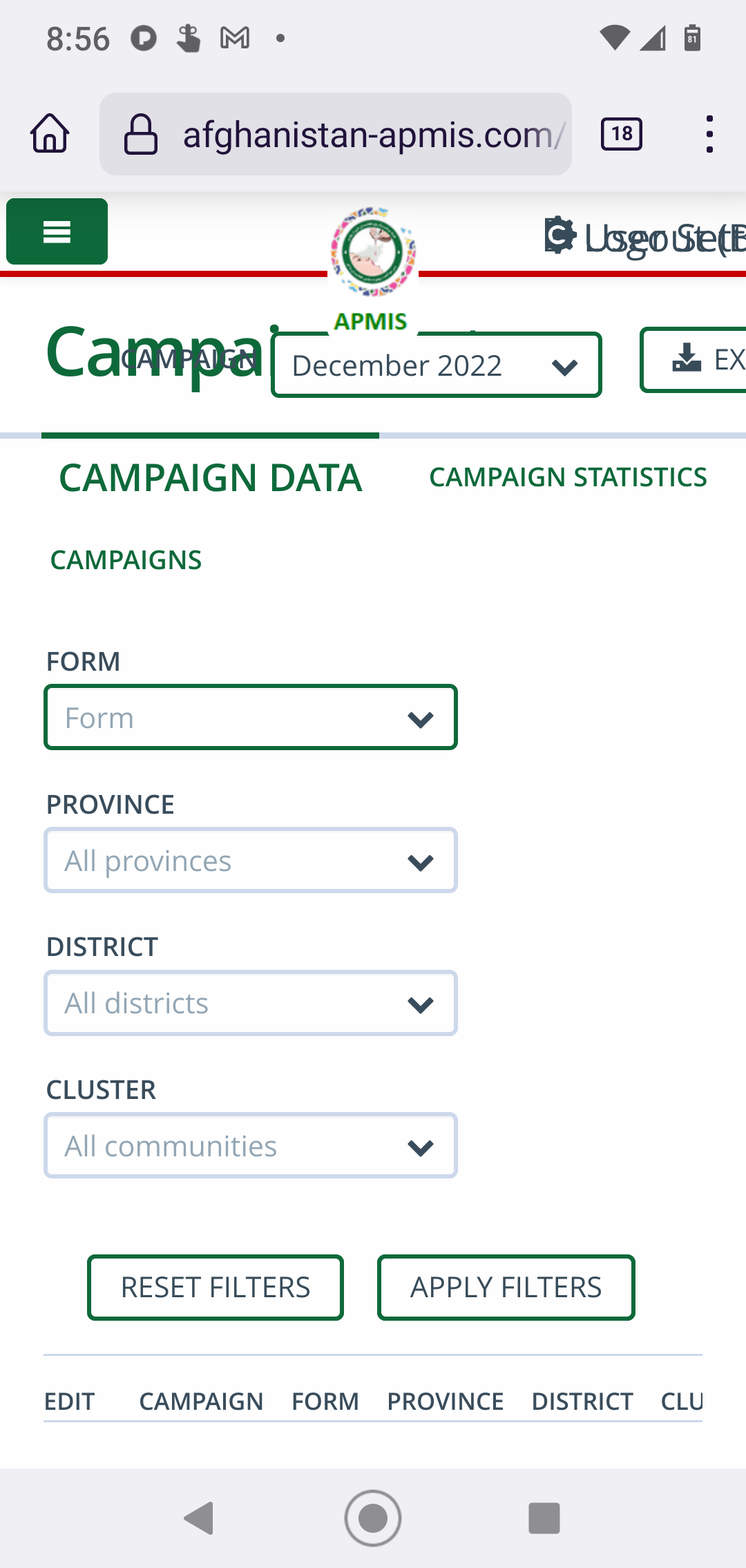746x1568 pixels.
Task: Open the browser tabs switcher showing 18
Action: click(622, 133)
